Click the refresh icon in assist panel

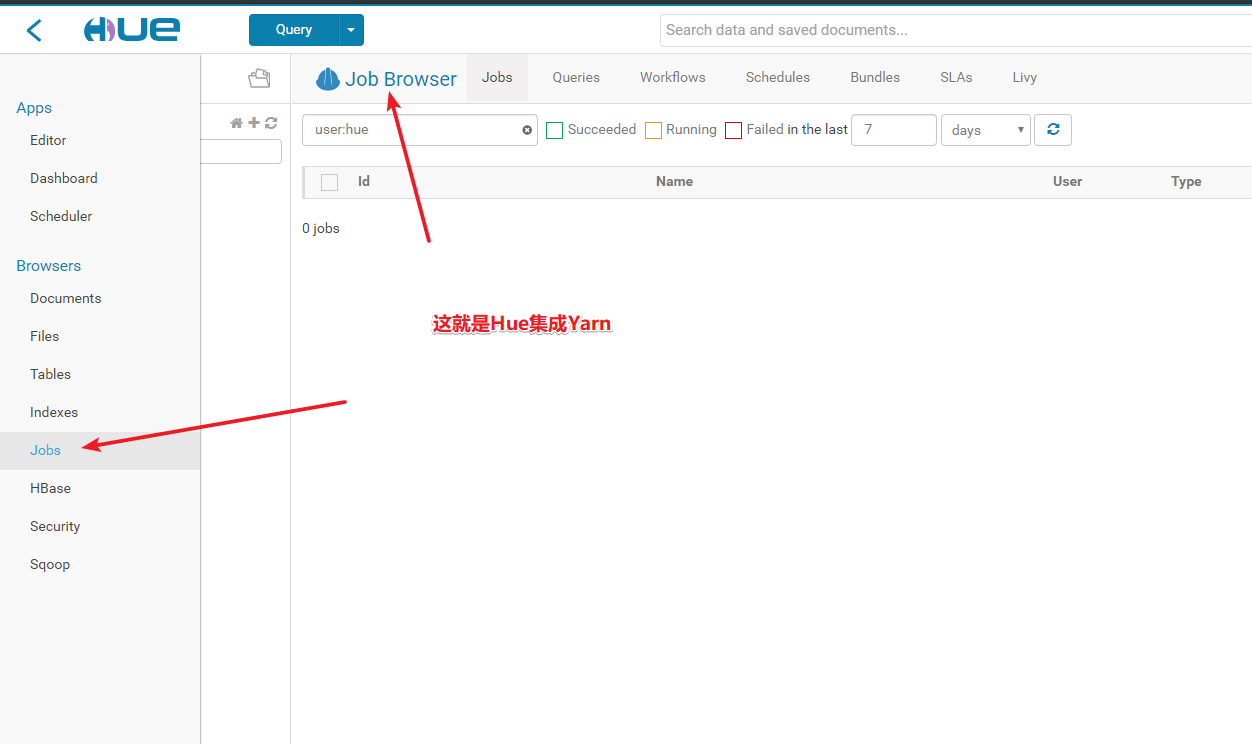271,123
